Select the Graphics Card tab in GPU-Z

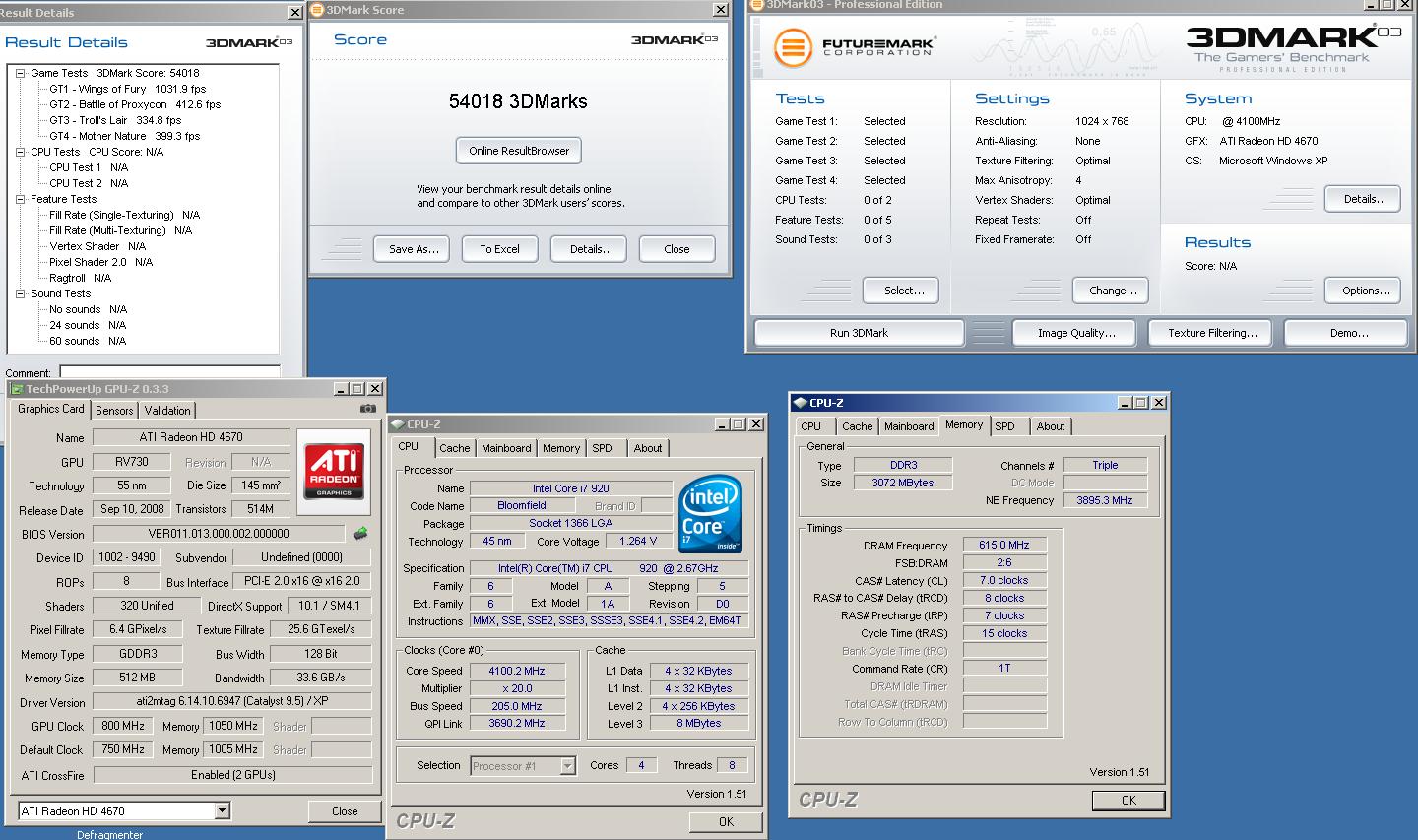coord(51,409)
